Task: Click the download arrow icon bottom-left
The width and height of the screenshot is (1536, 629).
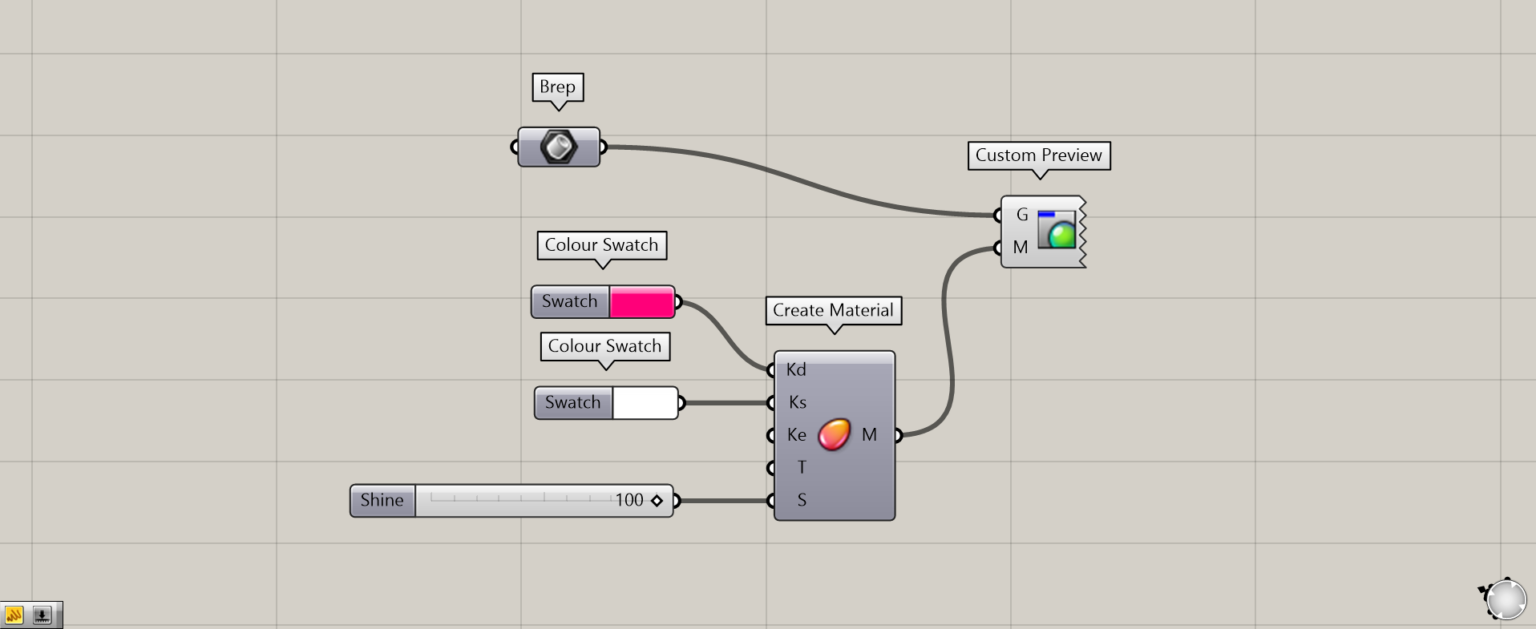Action: [x=43, y=615]
